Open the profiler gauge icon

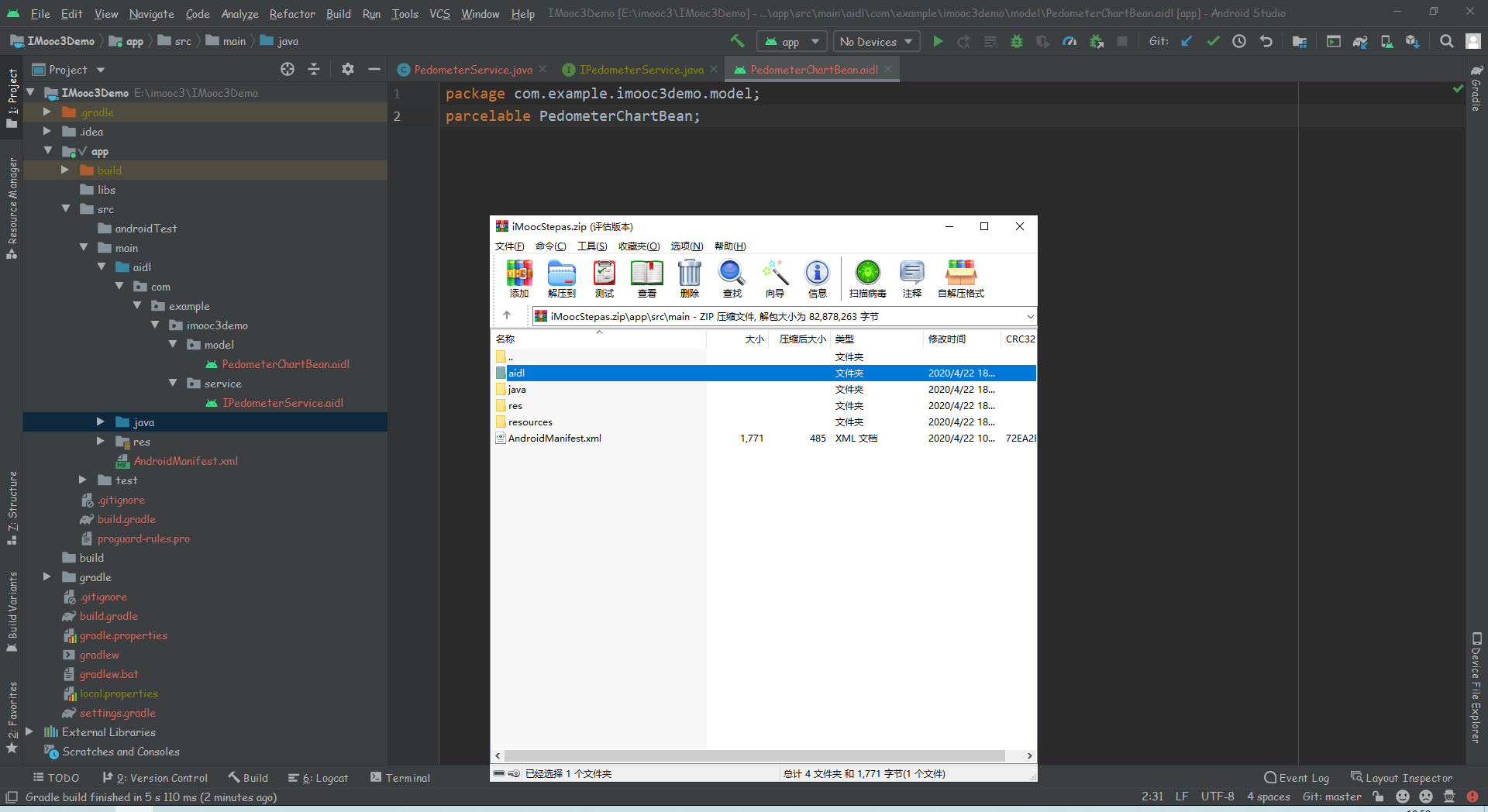click(1069, 41)
